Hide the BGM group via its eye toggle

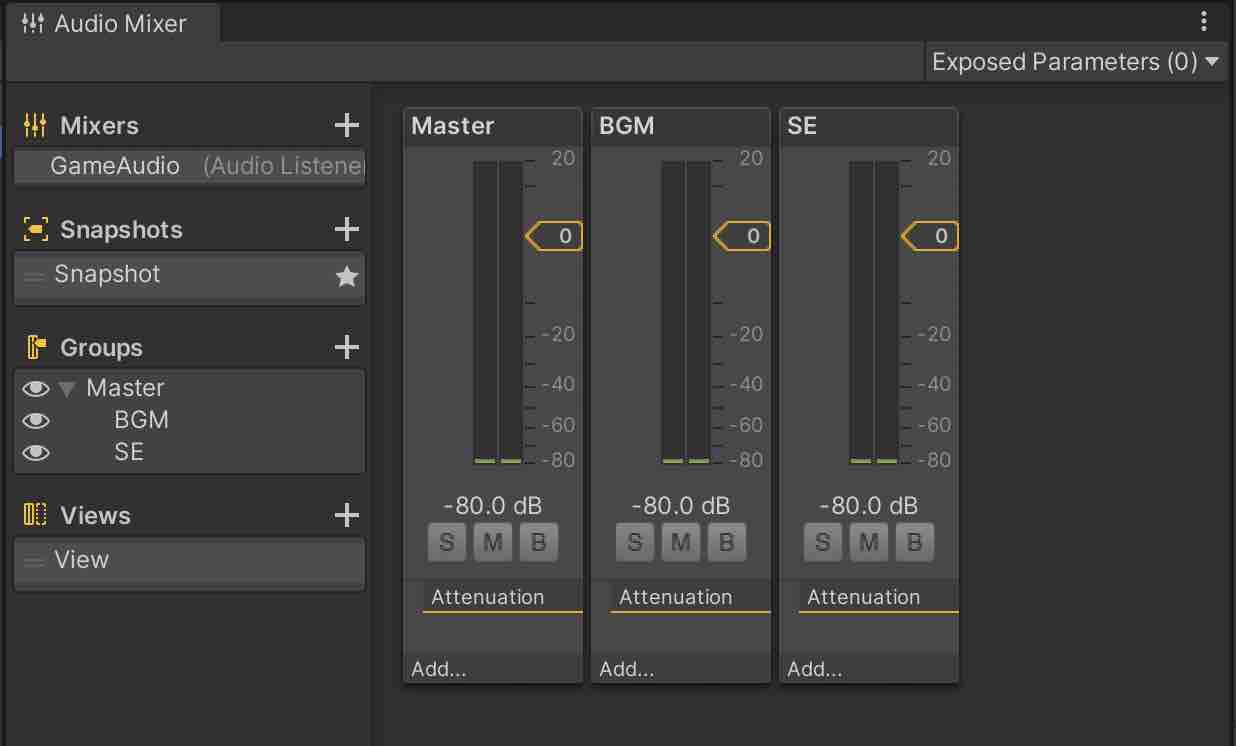pyautogui.click(x=36, y=420)
